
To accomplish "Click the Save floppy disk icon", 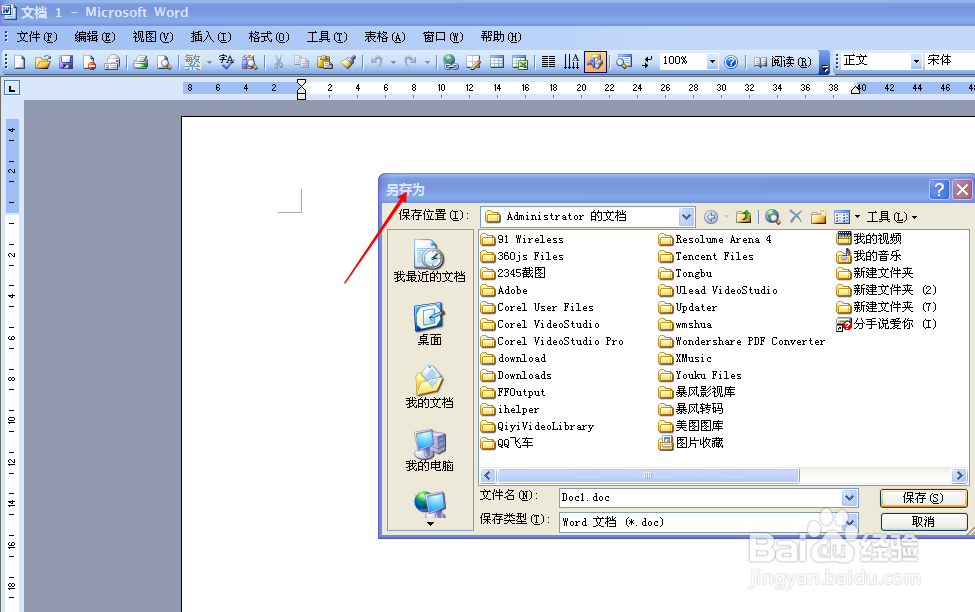I will pyautogui.click(x=66, y=62).
